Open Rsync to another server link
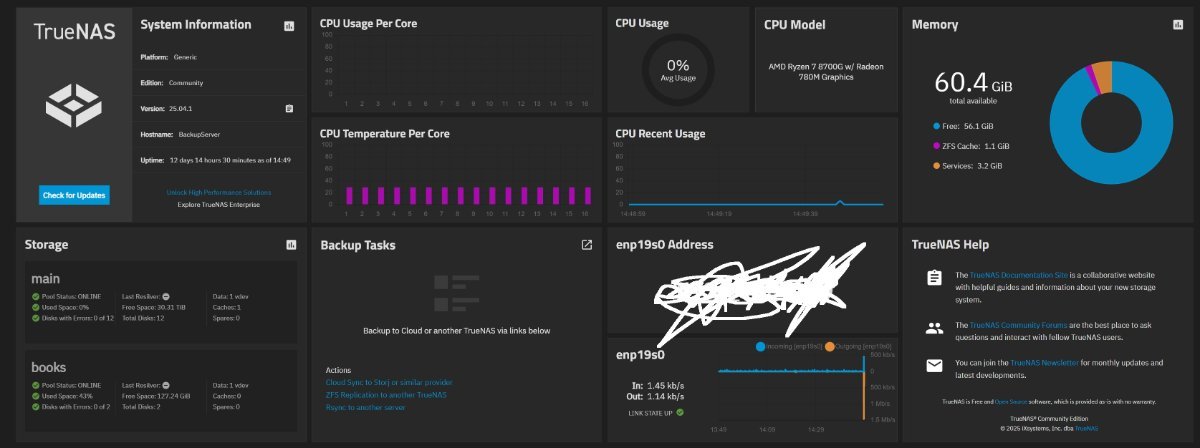This screenshot has width=1200, height=448. pos(366,408)
